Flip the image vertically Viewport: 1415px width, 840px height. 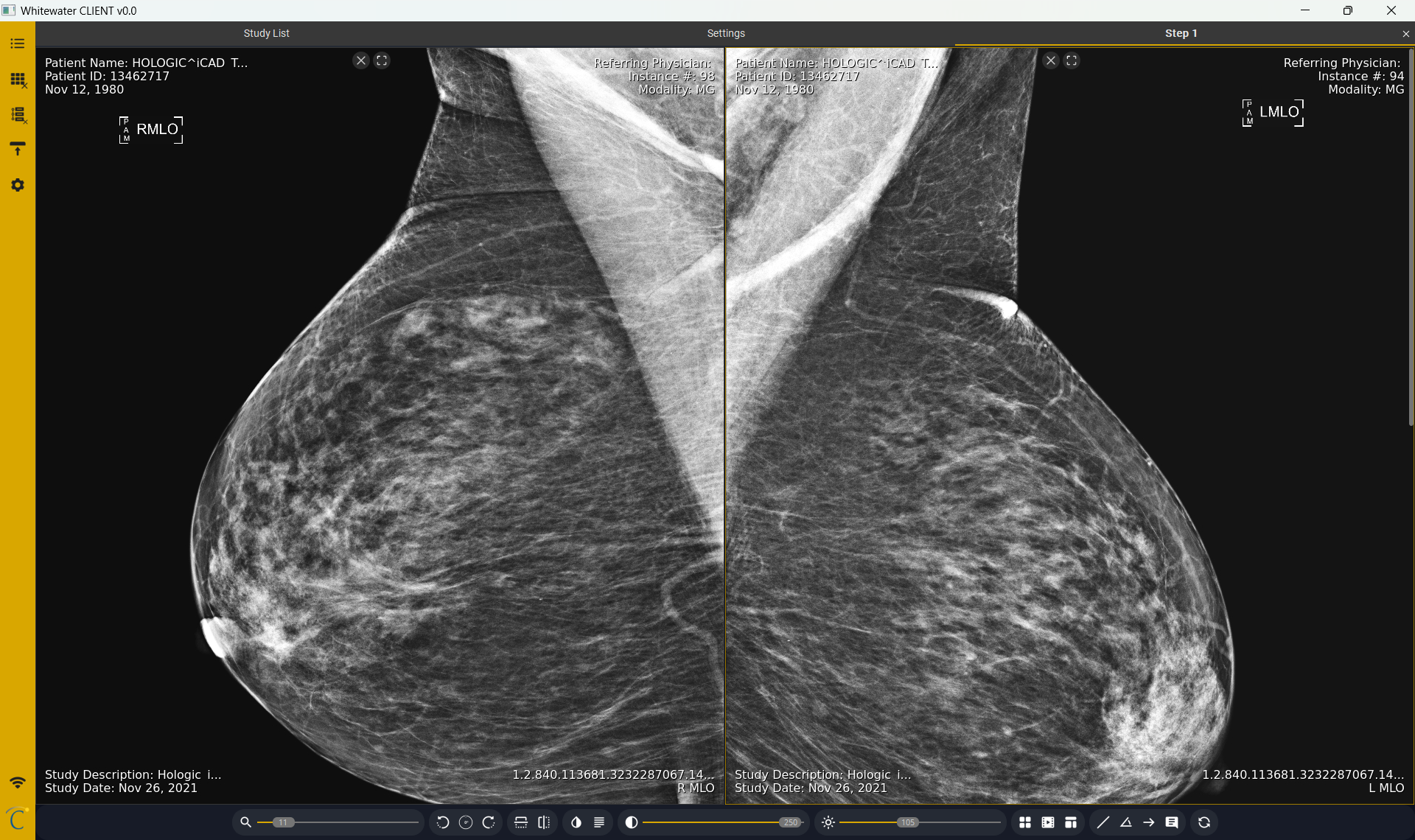[x=521, y=822]
